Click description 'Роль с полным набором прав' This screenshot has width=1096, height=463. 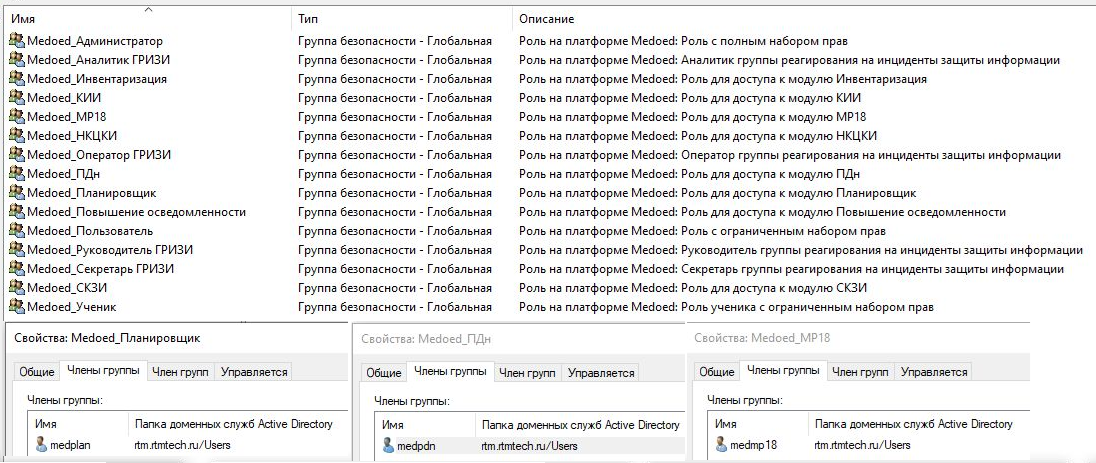click(x=764, y=41)
